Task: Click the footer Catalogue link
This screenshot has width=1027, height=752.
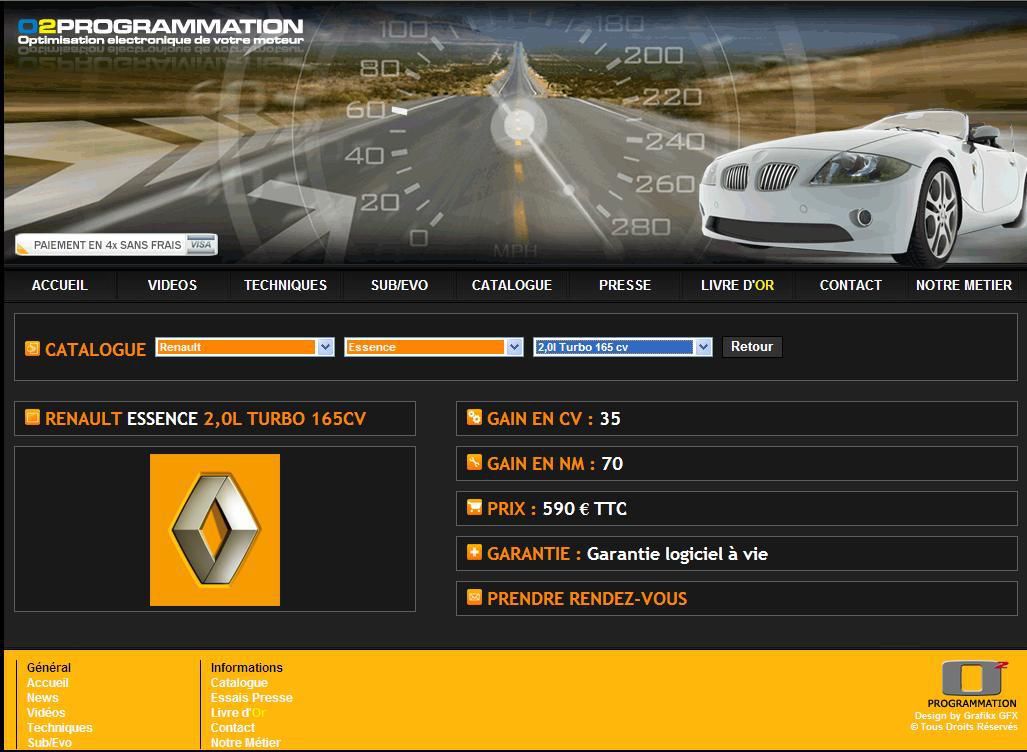Action: click(239, 683)
